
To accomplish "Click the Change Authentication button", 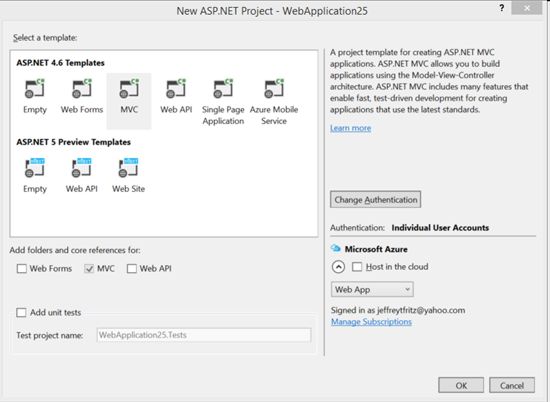I will [x=375, y=200].
